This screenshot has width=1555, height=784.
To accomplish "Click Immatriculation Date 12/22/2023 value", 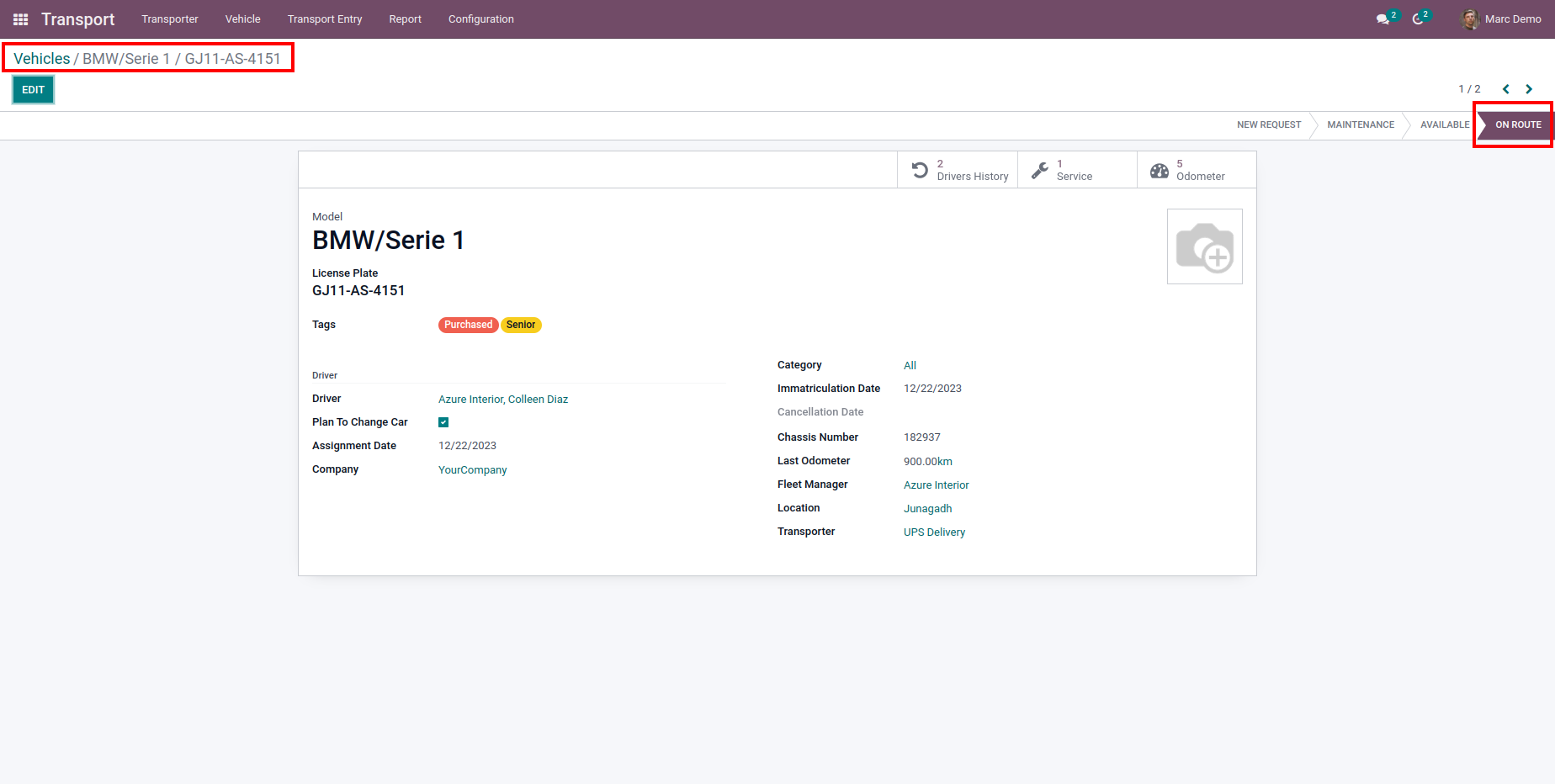I will 932,389.
